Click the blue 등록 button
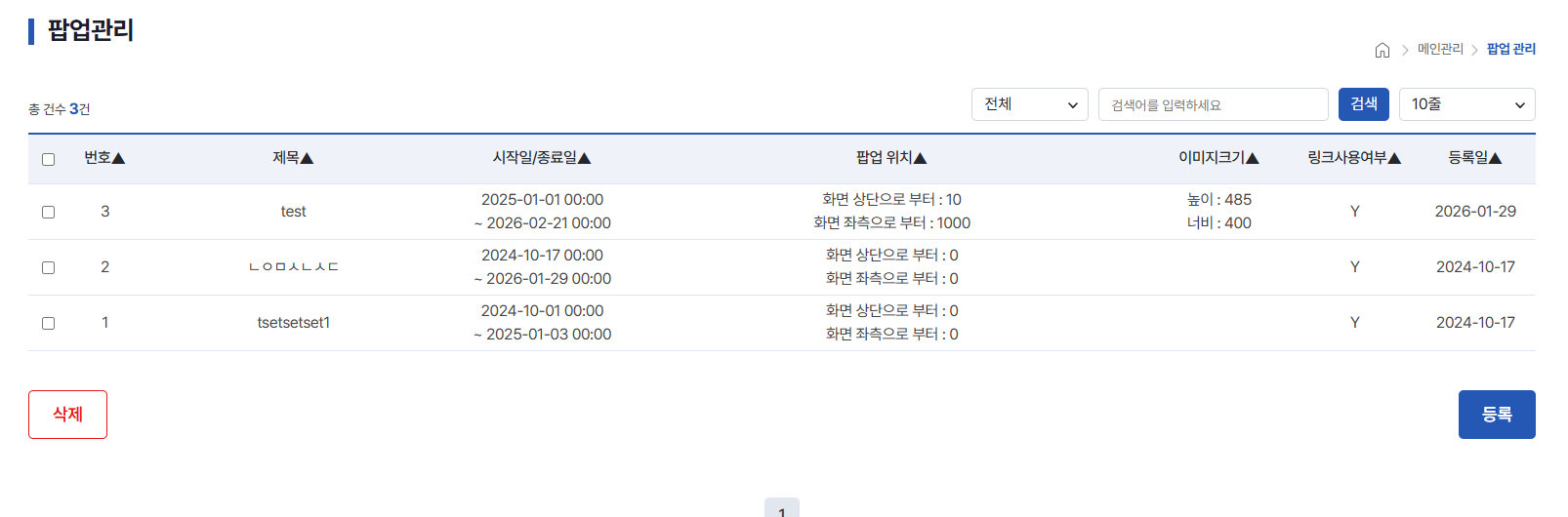Image resolution: width=1568 pixels, height=517 pixels. (1496, 415)
